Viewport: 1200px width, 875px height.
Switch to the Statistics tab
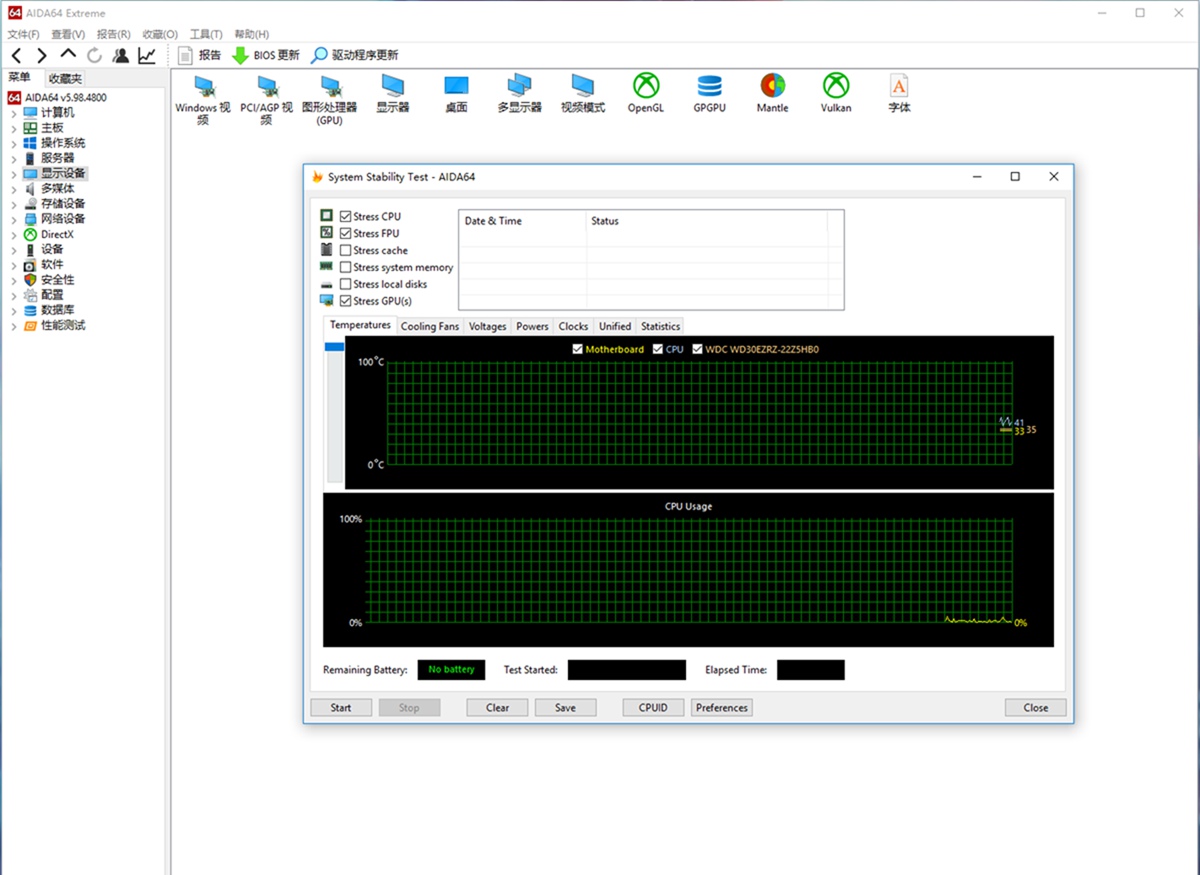[660, 326]
